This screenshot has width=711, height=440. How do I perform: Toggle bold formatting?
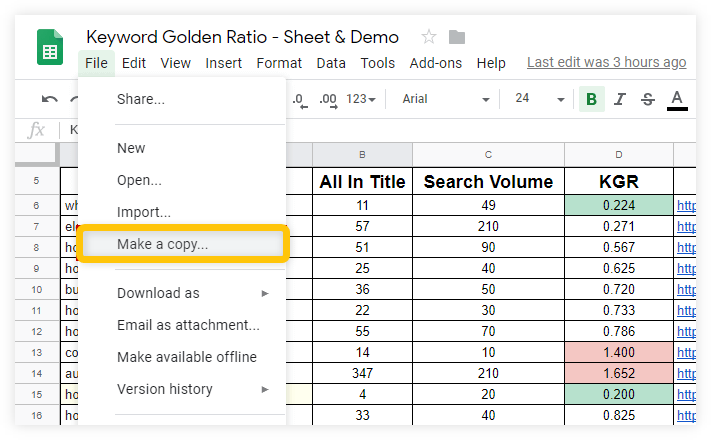(x=592, y=99)
